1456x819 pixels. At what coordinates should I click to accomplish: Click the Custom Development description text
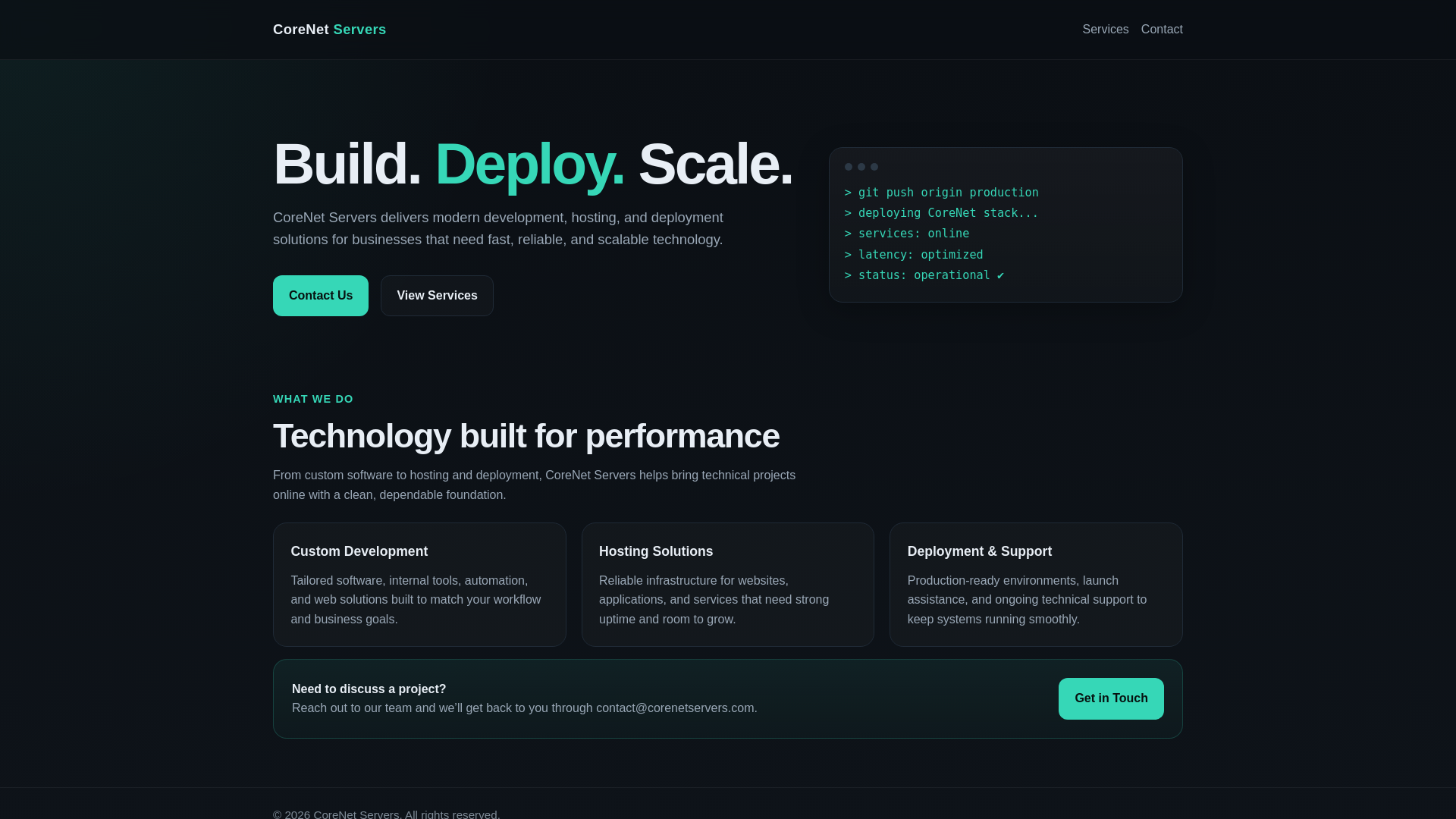[416, 600]
